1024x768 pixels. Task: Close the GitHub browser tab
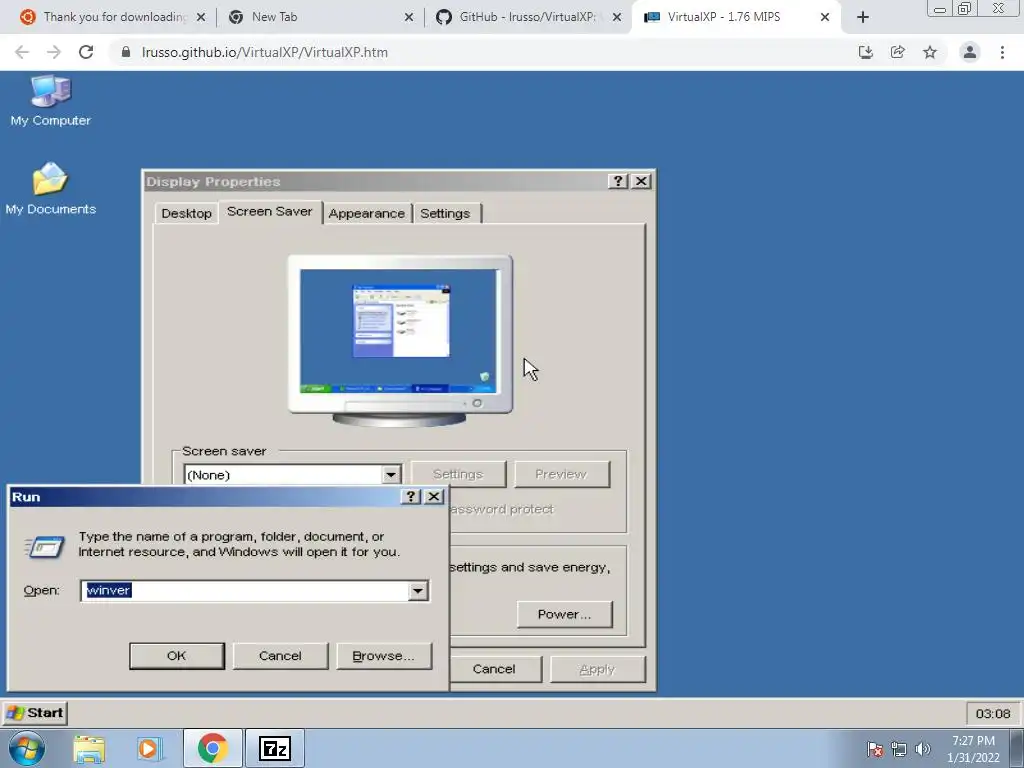point(616,18)
